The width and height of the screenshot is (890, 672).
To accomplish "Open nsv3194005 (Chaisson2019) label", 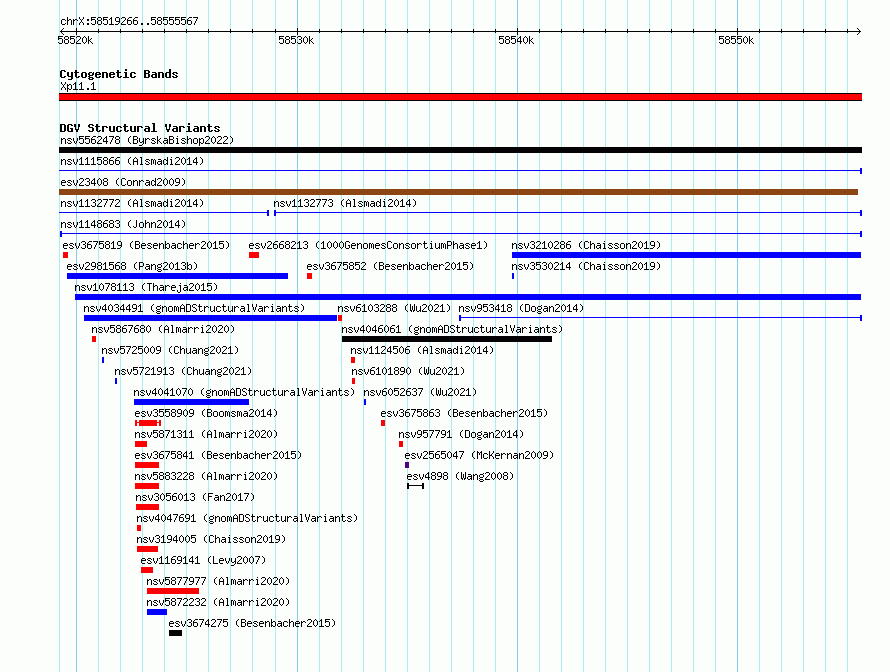I will [x=211, y=539].
